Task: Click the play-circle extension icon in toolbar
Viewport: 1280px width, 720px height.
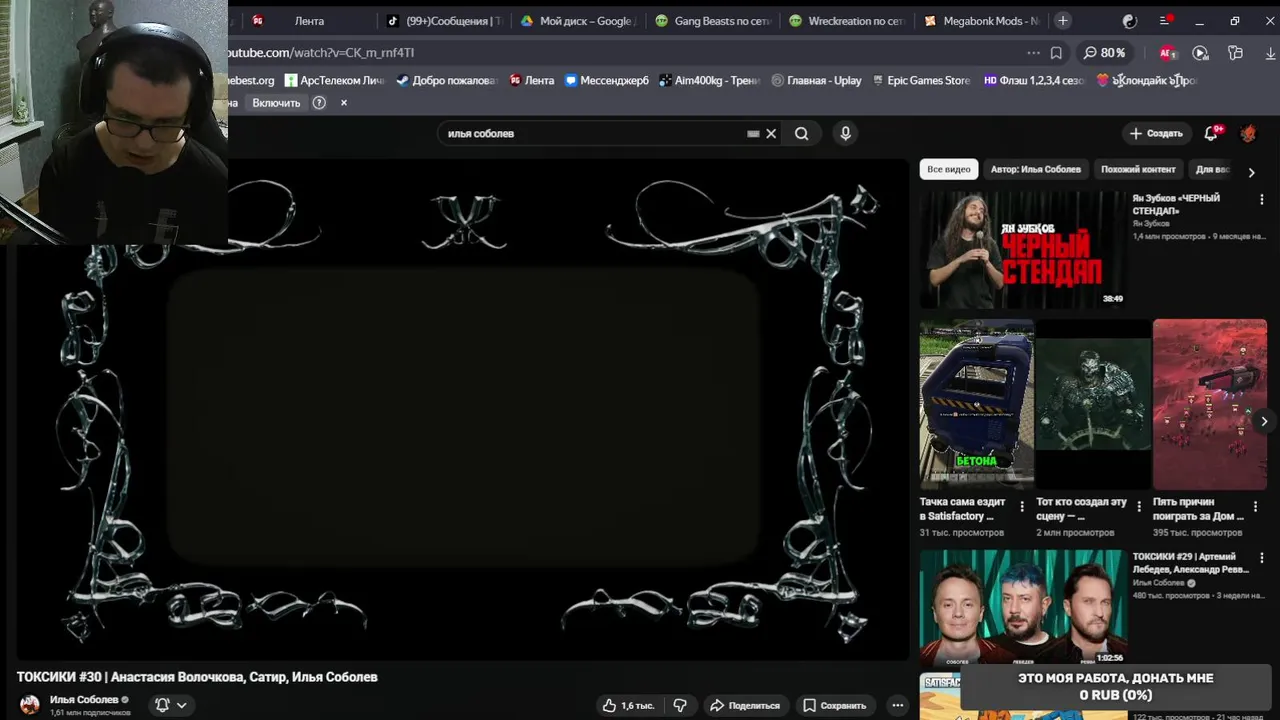Action: coord(1201,53)
